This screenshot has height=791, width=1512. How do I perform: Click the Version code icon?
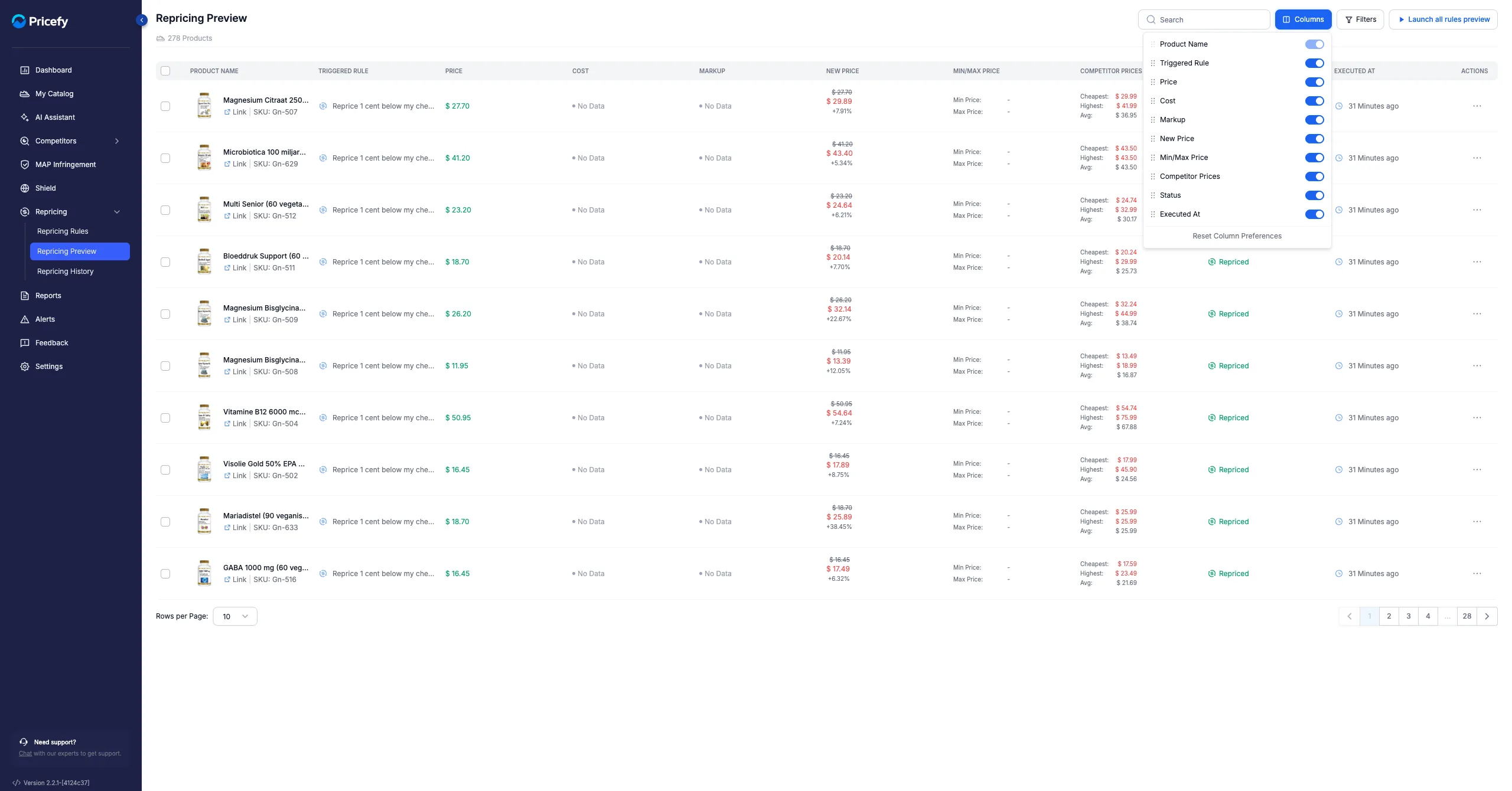(17, 783)
